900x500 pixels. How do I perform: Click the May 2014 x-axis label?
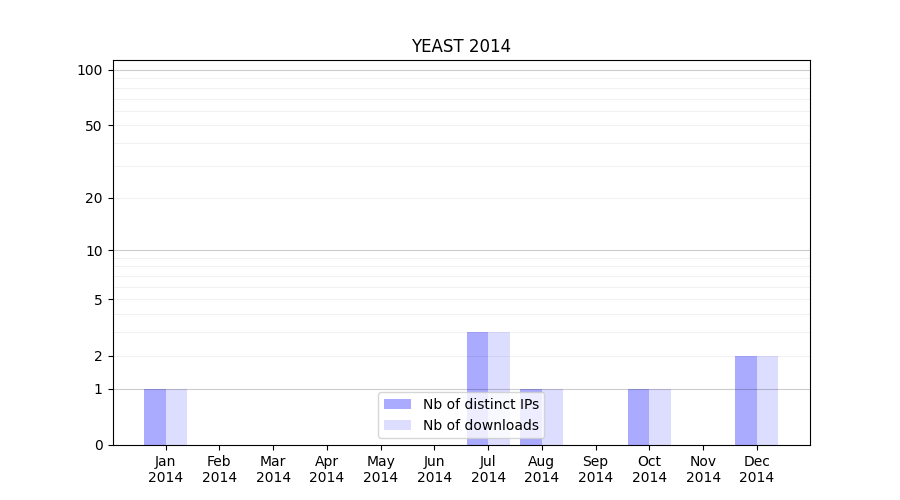pos(380,469)
